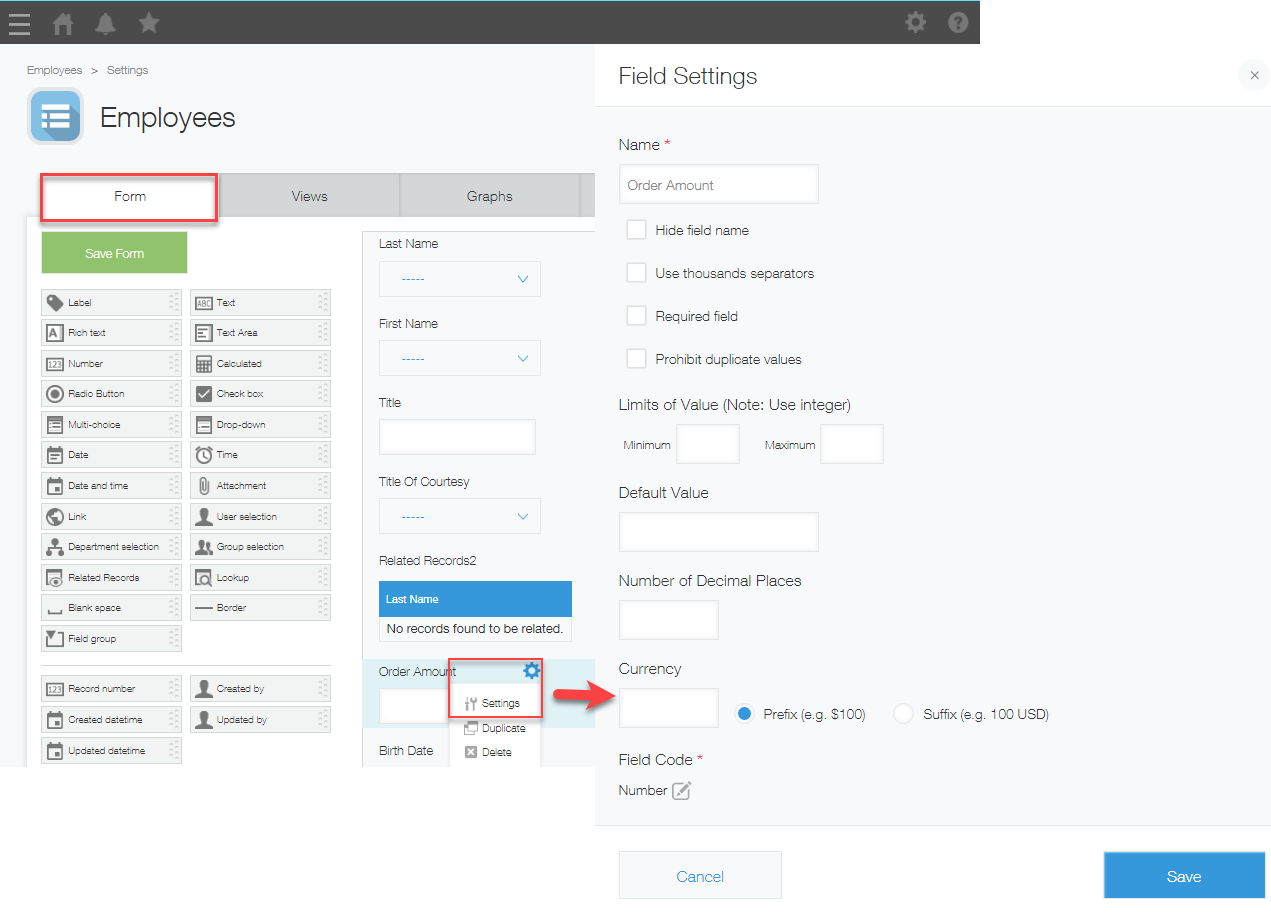Select the Text Area field type
The height and width of the screenshot is (922, 1271).
[260, 333]
